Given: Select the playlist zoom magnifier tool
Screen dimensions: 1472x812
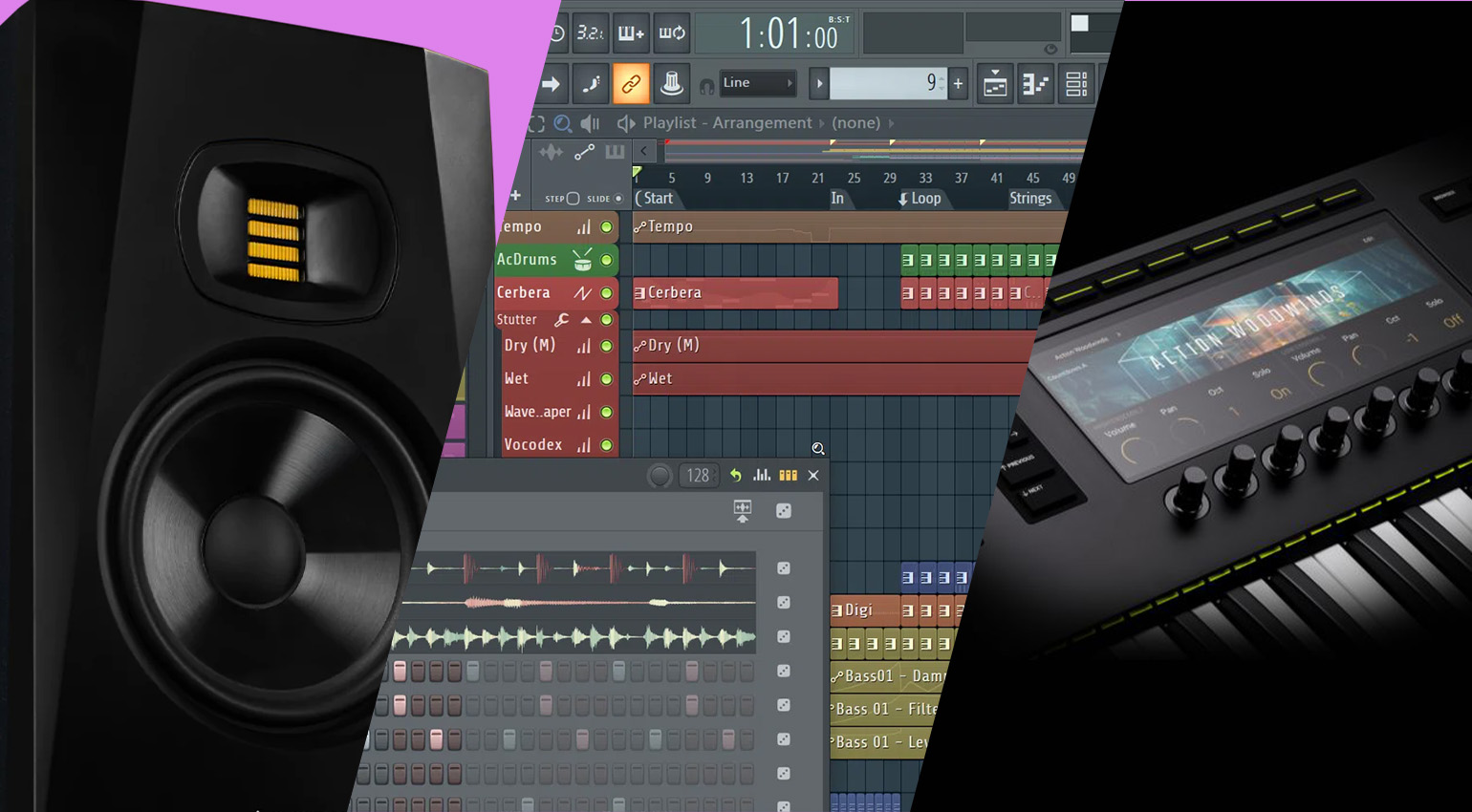Looking at the screenshot, I should coord(563,123).
